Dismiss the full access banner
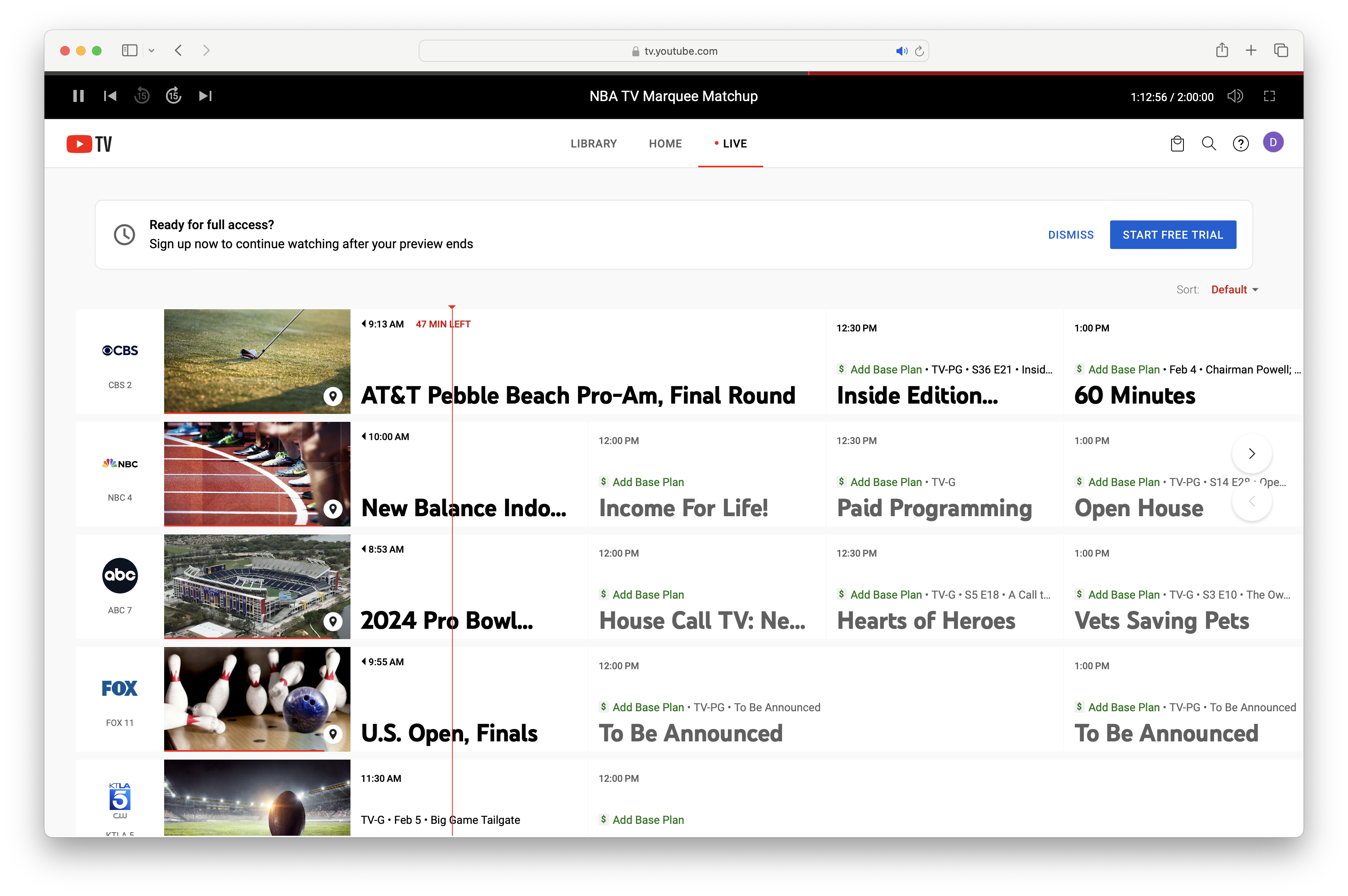 pyautogui.click(x=1070, y=235)
